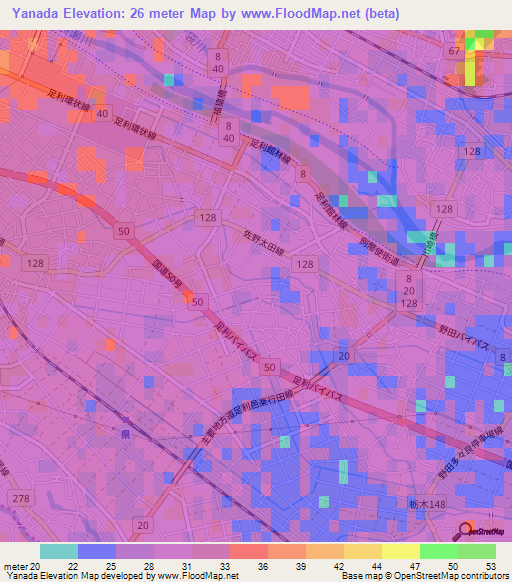Click the 佐野太田線 road label
512x582 pixels.
(x=264, y=243)
